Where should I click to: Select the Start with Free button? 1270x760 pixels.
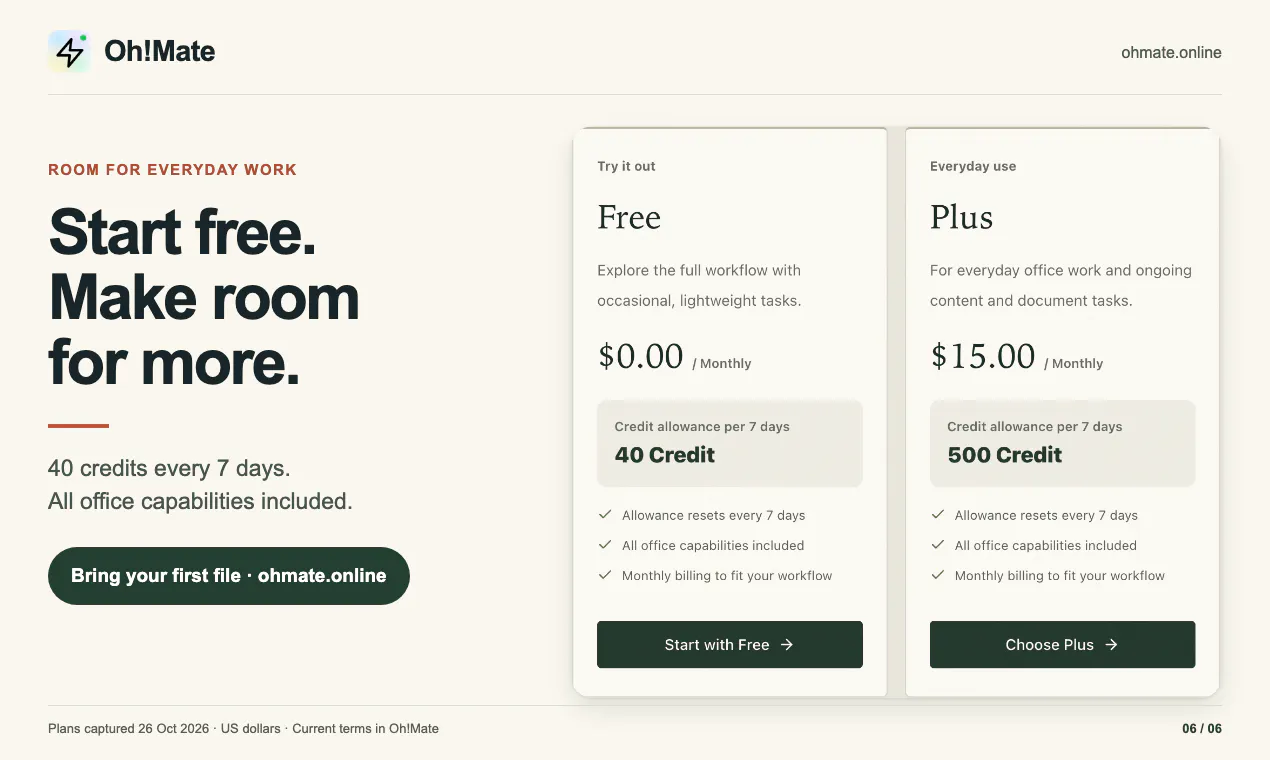tap(730, 645)
